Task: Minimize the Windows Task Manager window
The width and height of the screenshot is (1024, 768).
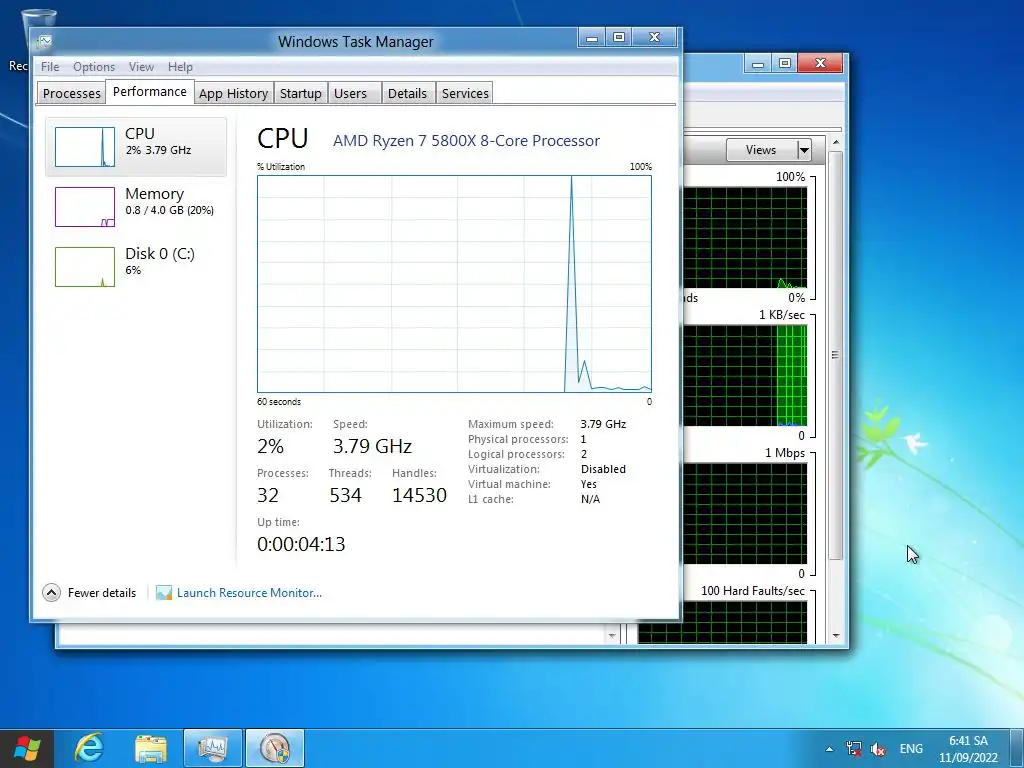Action: [x=592, y=37]
